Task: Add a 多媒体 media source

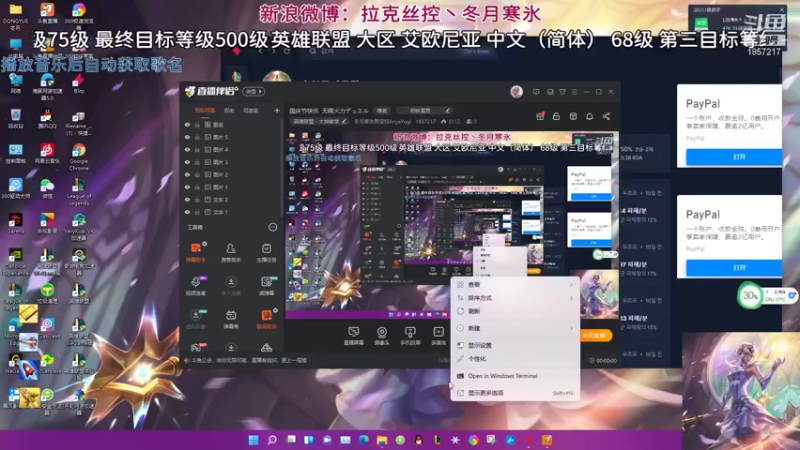Action: pos(438,336)
